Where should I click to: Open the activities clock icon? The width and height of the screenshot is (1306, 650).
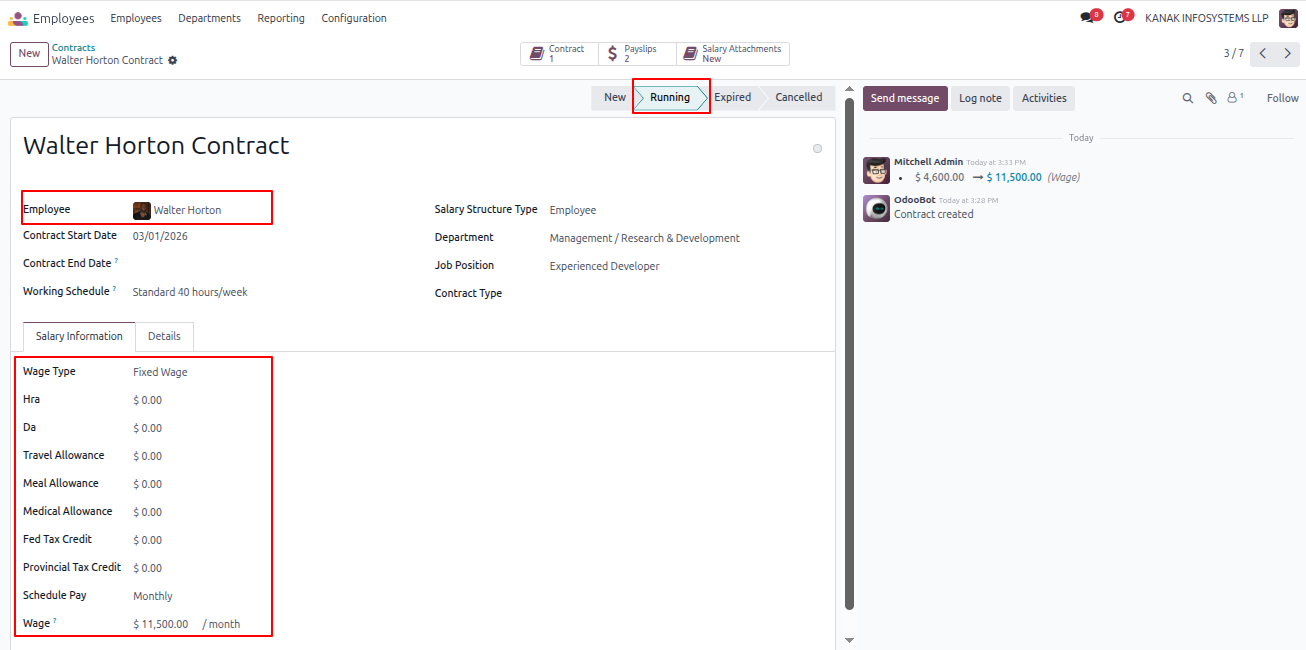point(1119,18)
